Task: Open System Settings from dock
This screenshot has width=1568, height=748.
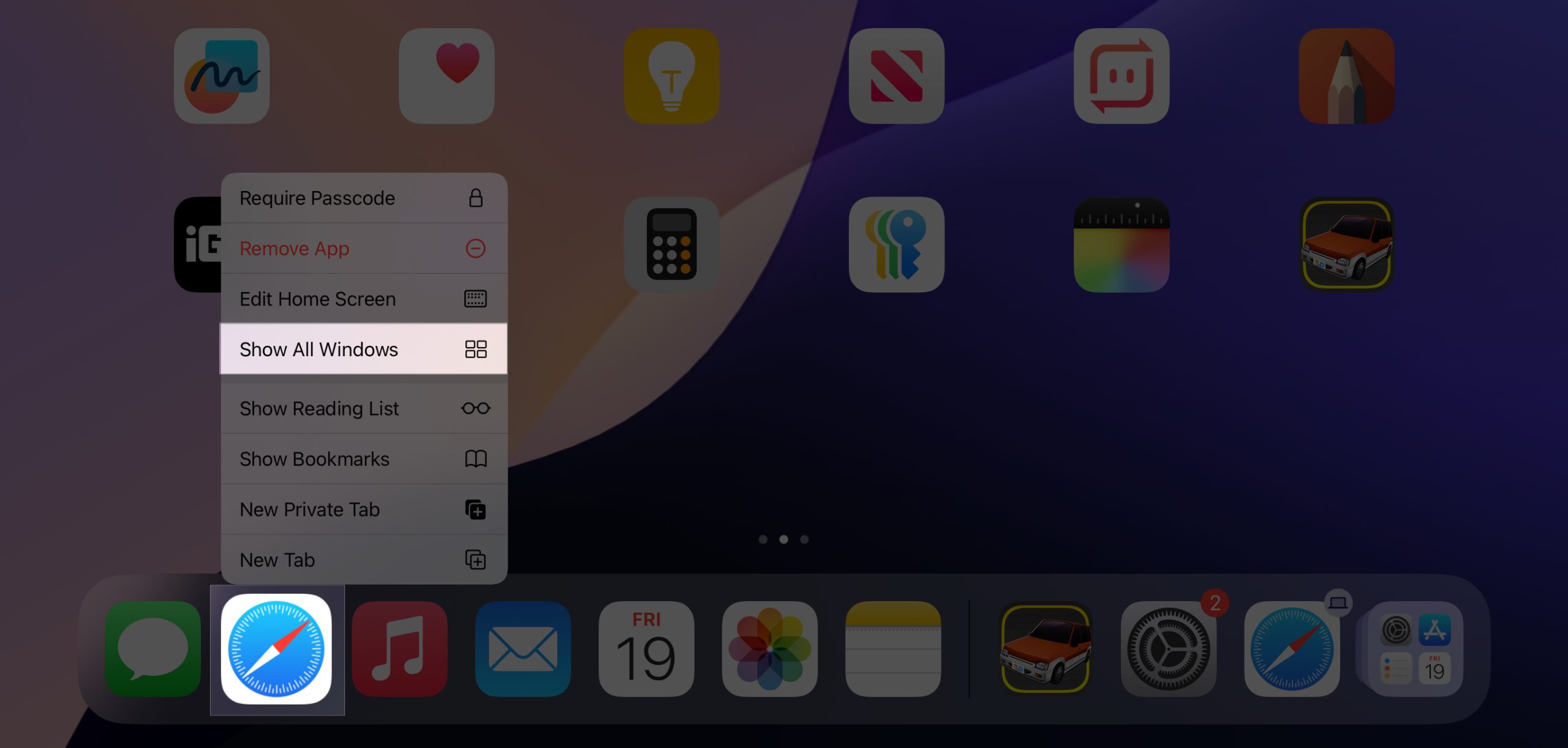Action: pyautogui.click(x=1168, y=649)
